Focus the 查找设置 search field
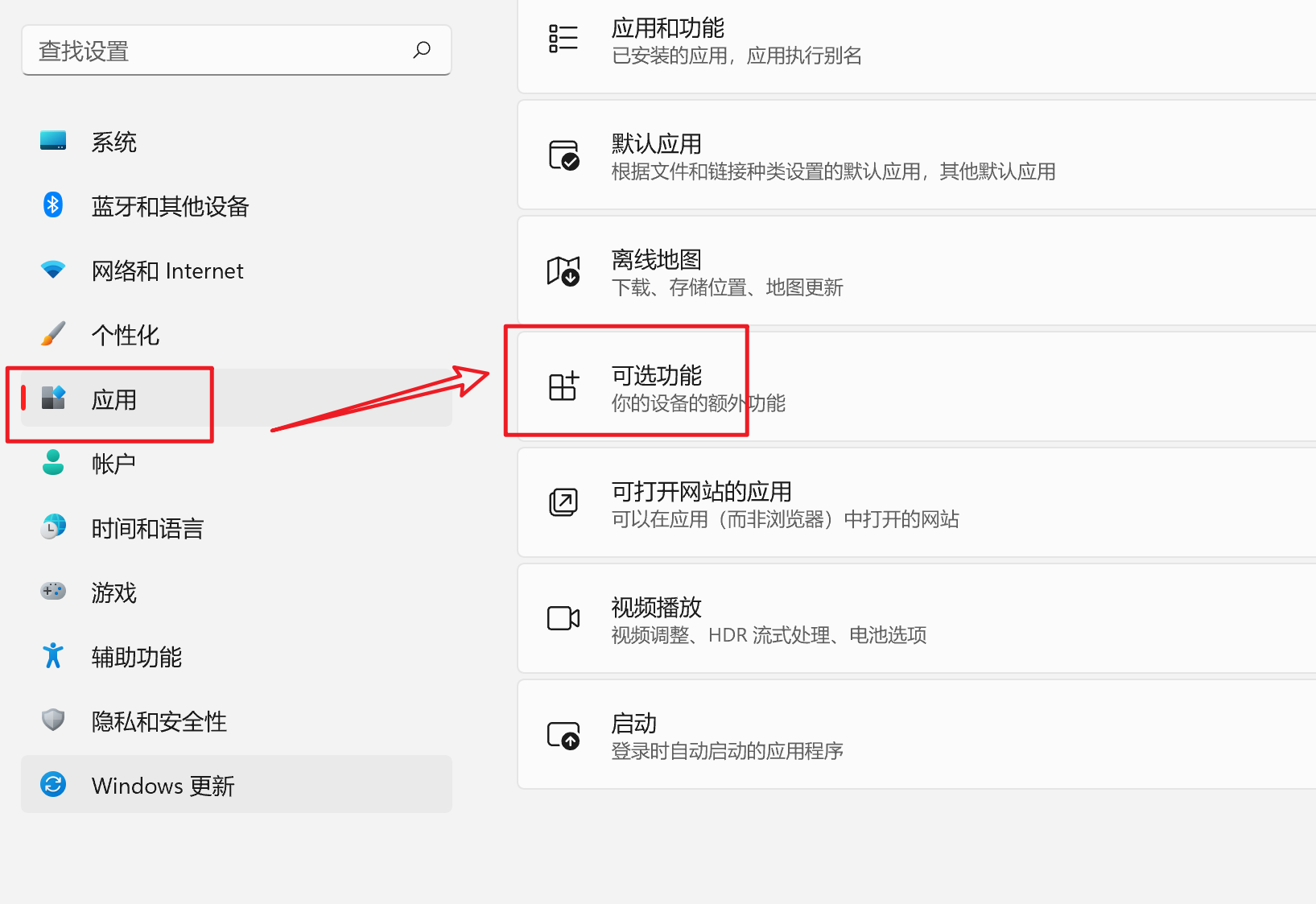This screenshot has width=1316, height=904. click(x=237, y=50)
